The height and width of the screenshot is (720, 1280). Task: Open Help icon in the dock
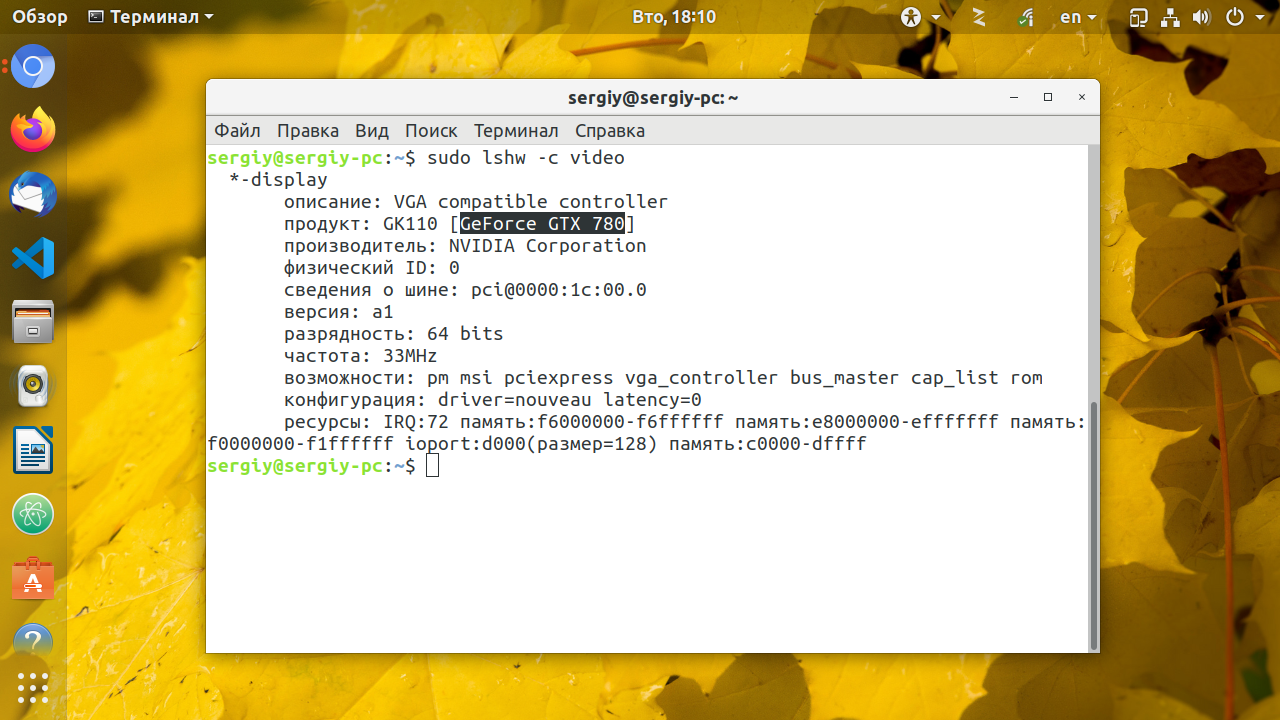(x=33, y=640)
